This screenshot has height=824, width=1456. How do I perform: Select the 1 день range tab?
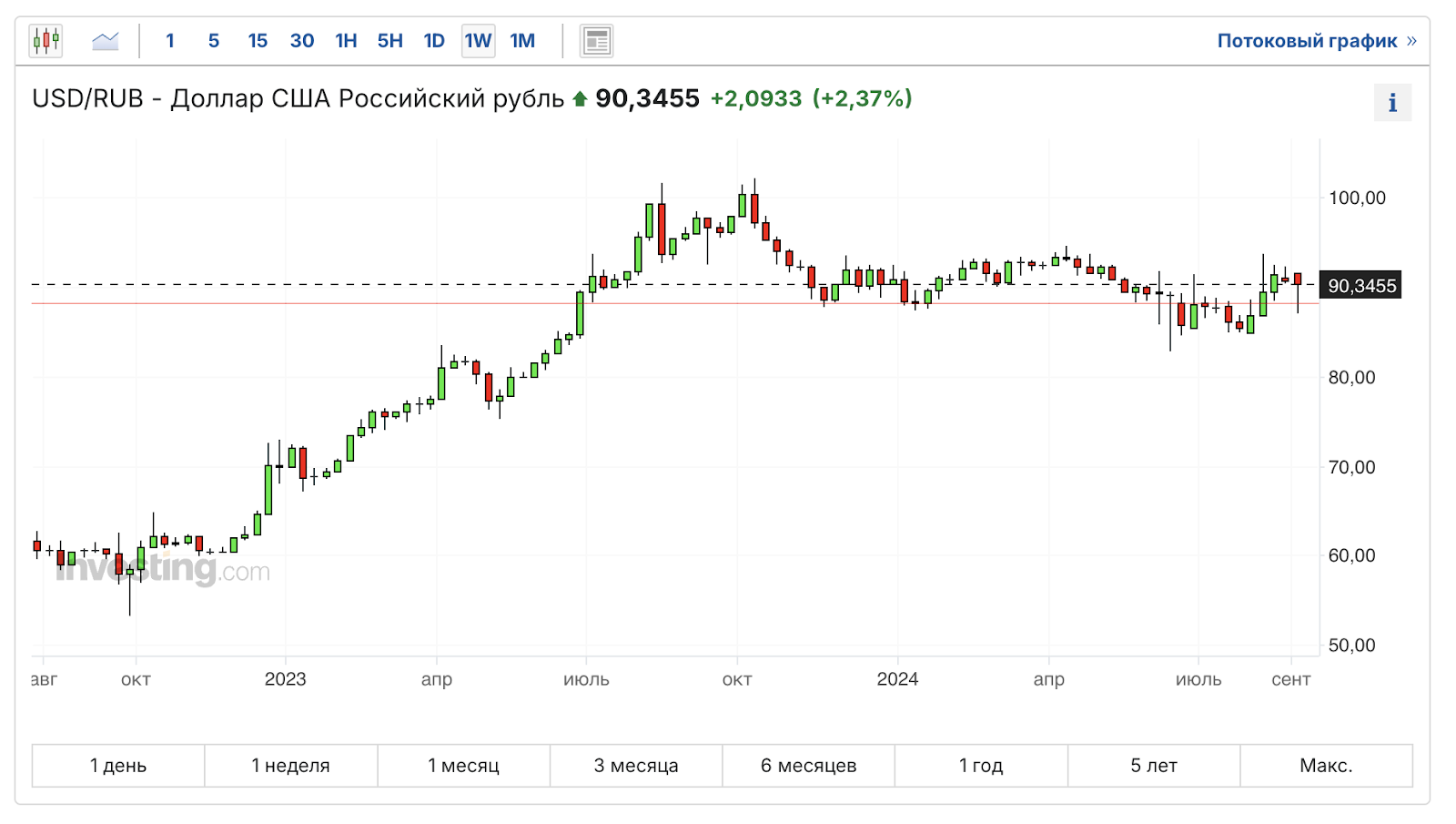click(118, 766)
